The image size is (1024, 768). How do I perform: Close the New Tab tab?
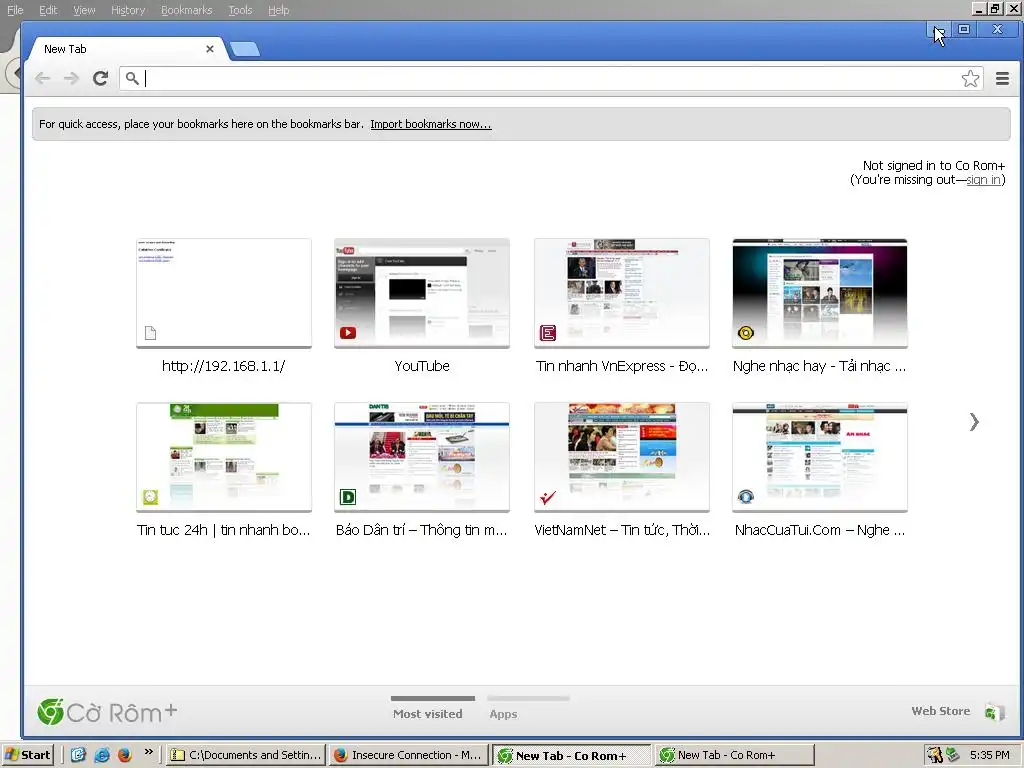tap(210, 49)
